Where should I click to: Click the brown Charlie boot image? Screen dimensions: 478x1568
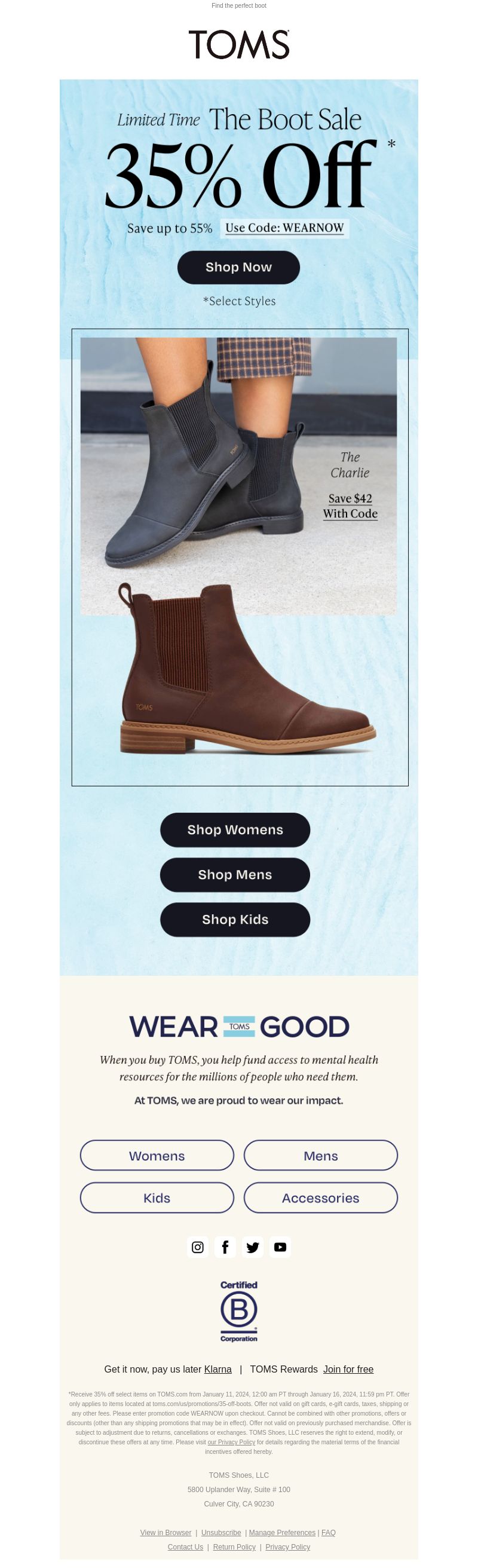[x=247, y=669]
